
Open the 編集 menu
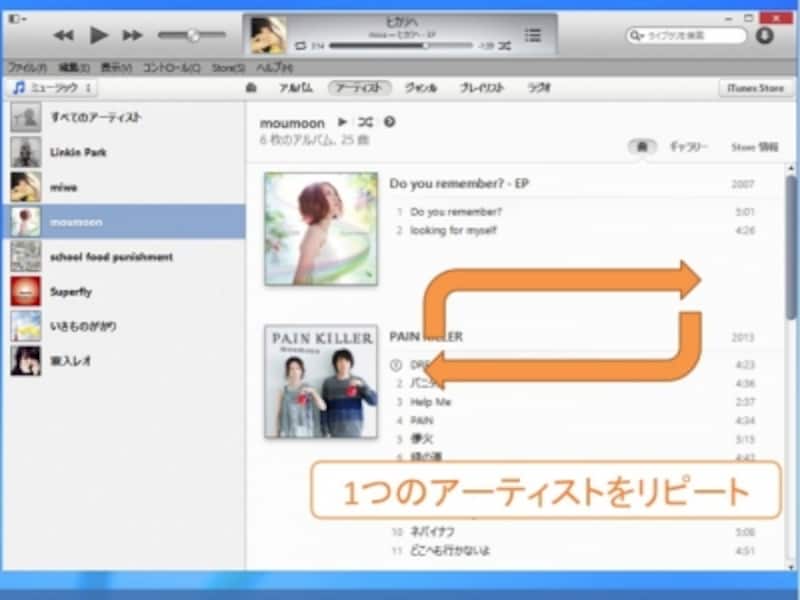(74, 67)
